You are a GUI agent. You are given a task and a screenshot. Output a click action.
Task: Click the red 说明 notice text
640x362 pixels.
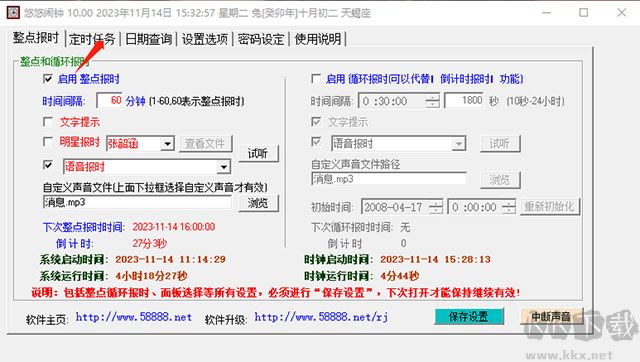tap(276, 293)
